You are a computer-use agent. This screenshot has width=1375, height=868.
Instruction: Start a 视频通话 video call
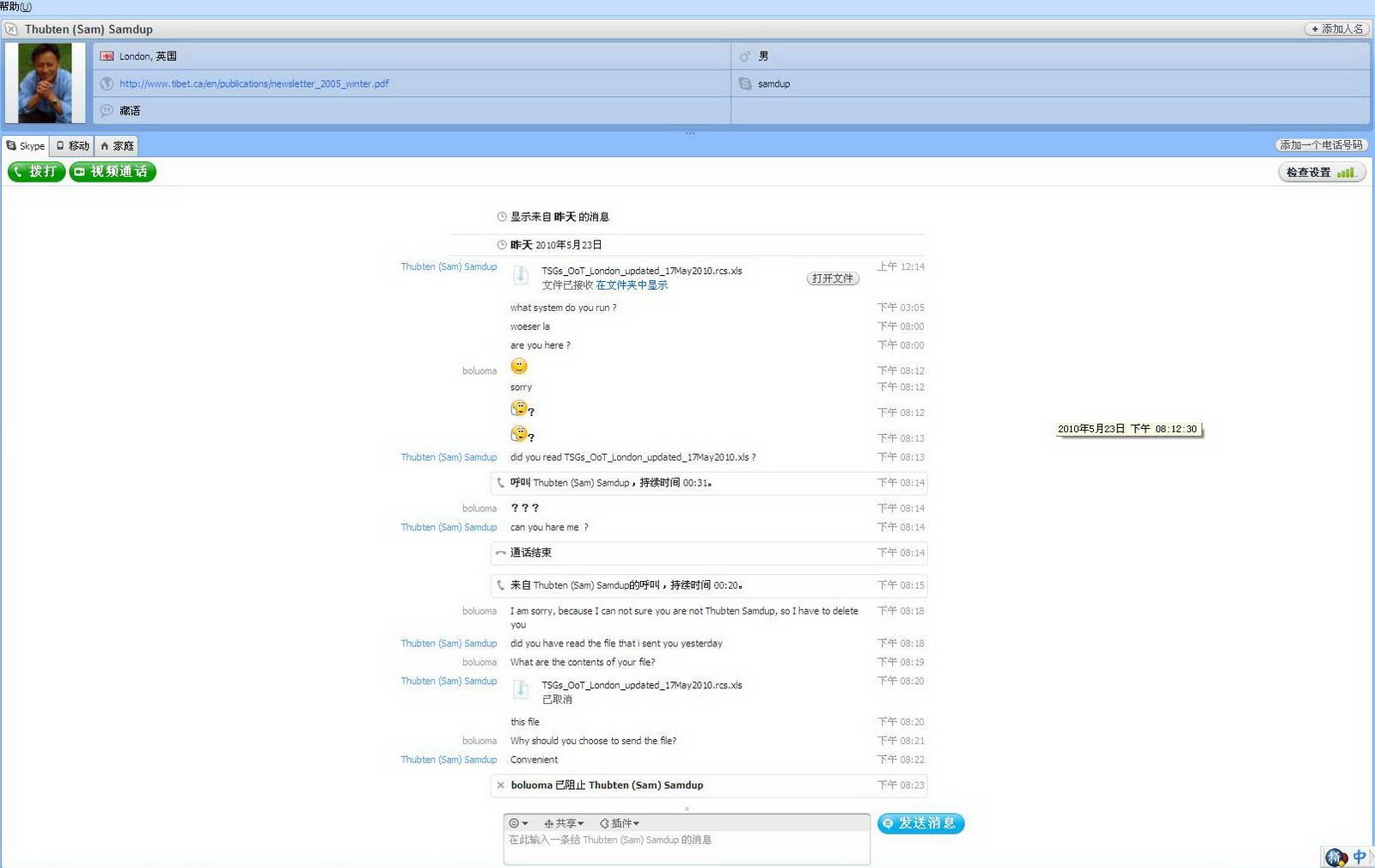coord(113,172)
